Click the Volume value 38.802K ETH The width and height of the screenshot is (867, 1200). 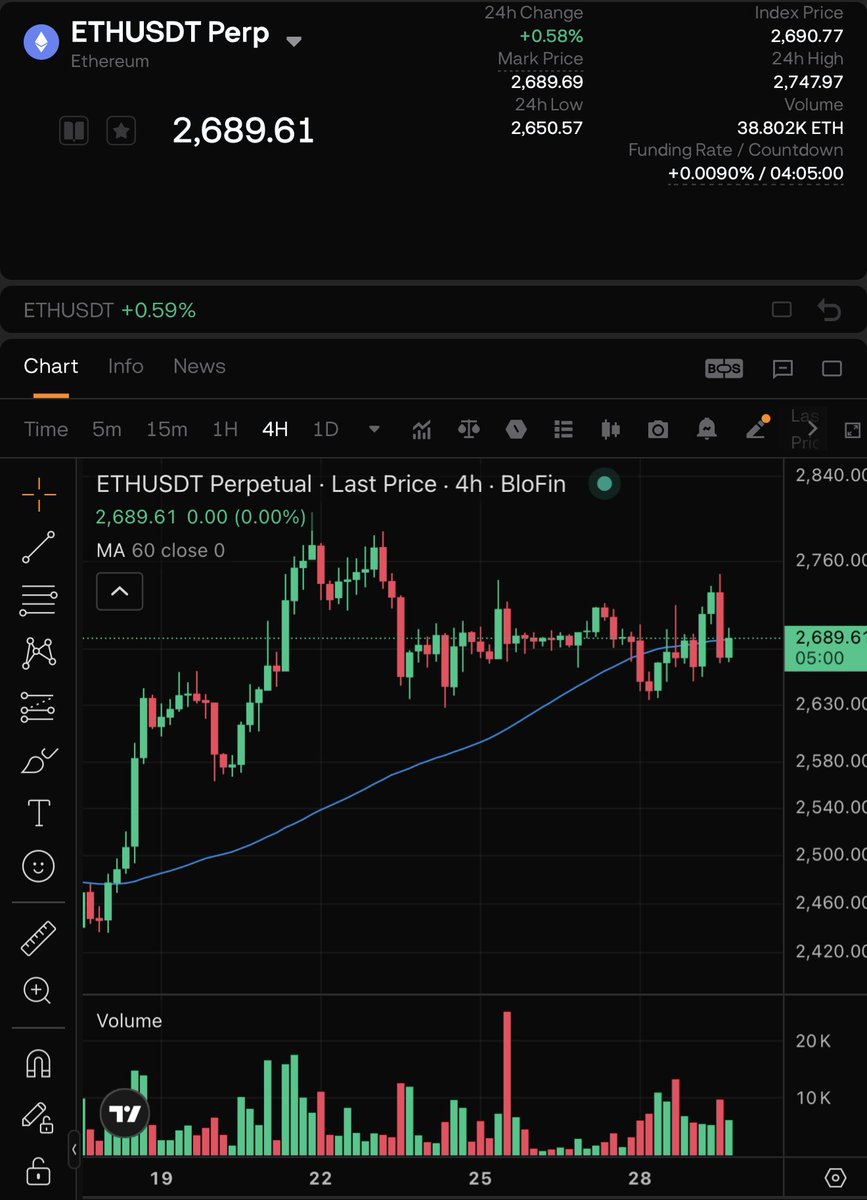(790, 127)
